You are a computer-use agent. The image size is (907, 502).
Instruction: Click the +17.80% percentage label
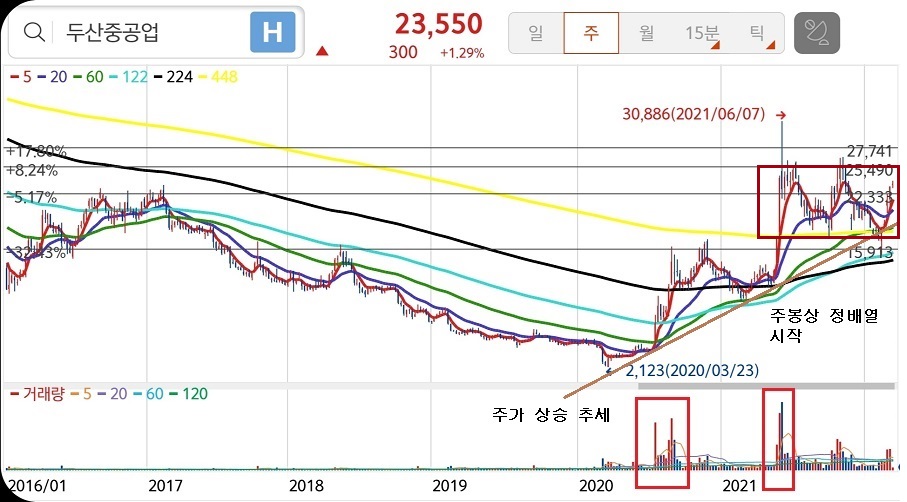[x=36, y=152]
